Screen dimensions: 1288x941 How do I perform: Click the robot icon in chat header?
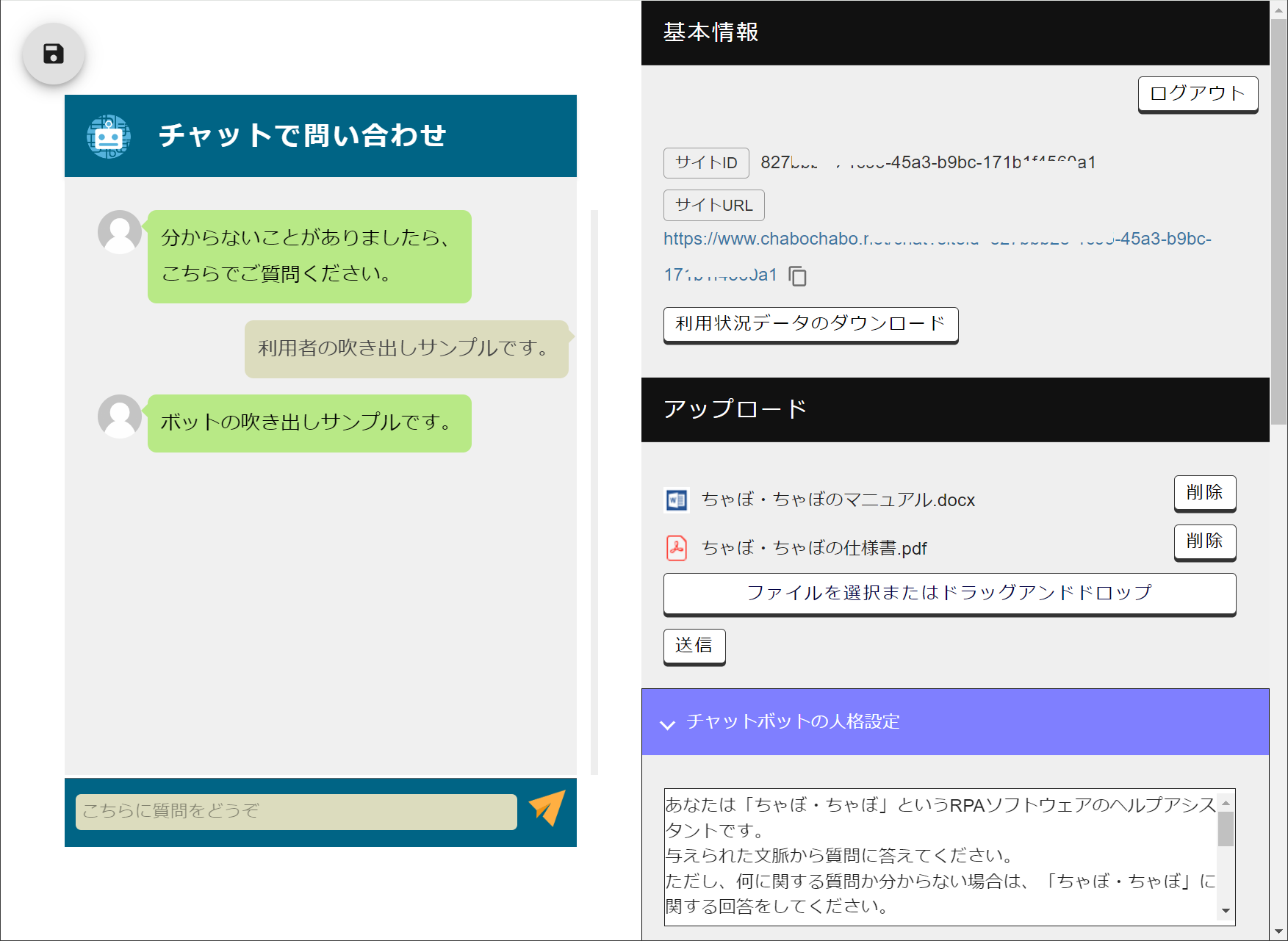pyautogui.click(x=109, y=136)
